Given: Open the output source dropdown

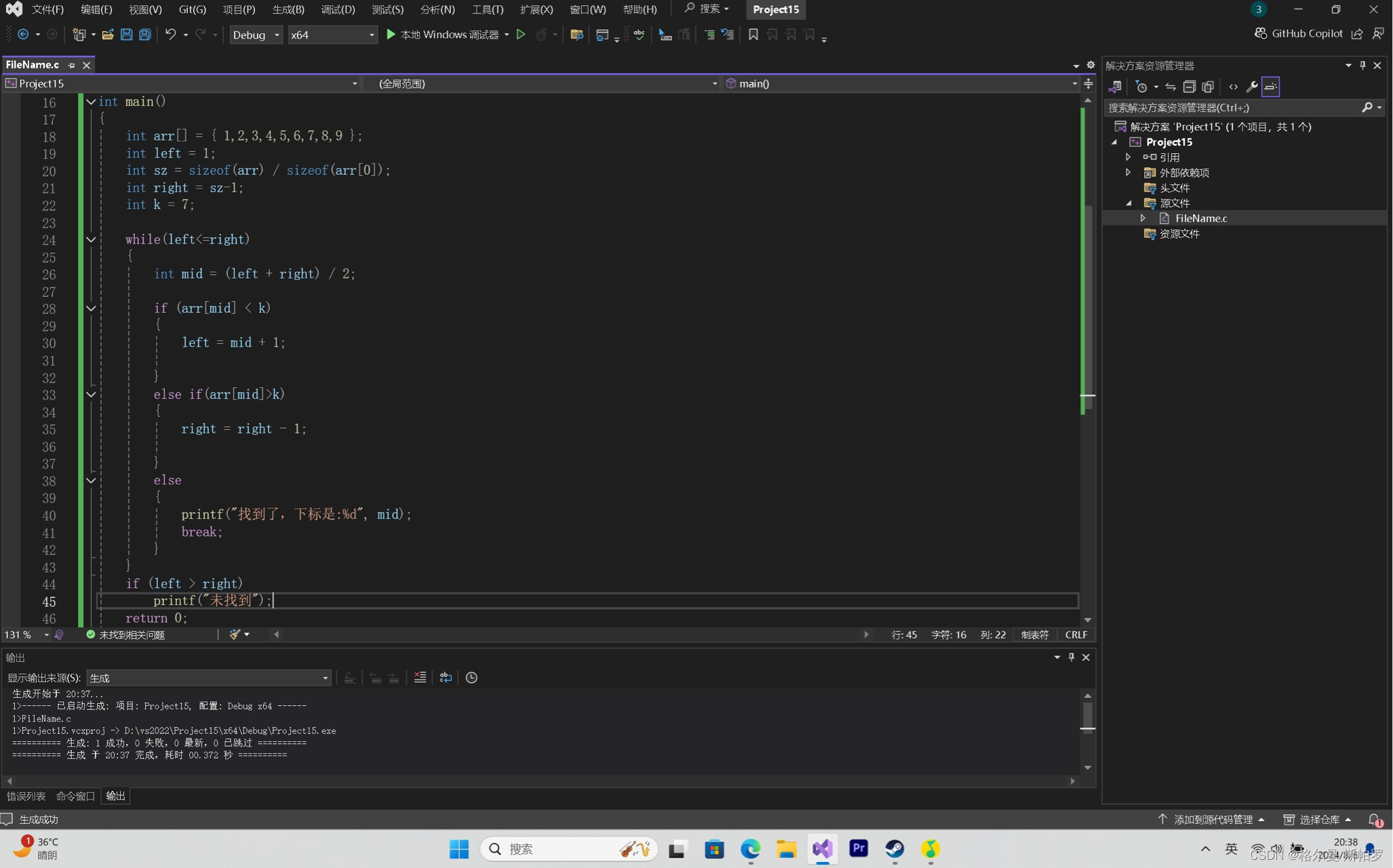Looking at the screenshot, I should [208, 678].
